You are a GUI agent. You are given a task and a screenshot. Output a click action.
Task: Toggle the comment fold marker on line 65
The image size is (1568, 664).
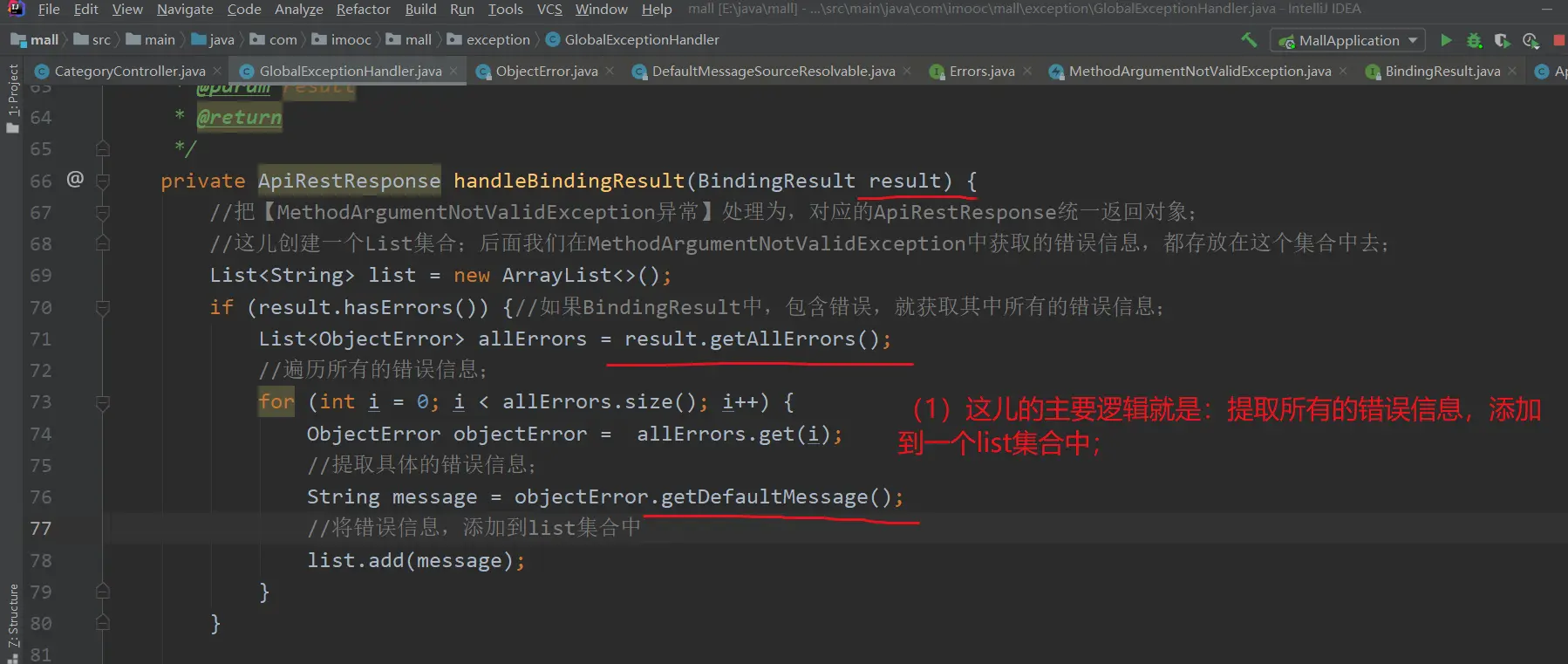(103, 148)
